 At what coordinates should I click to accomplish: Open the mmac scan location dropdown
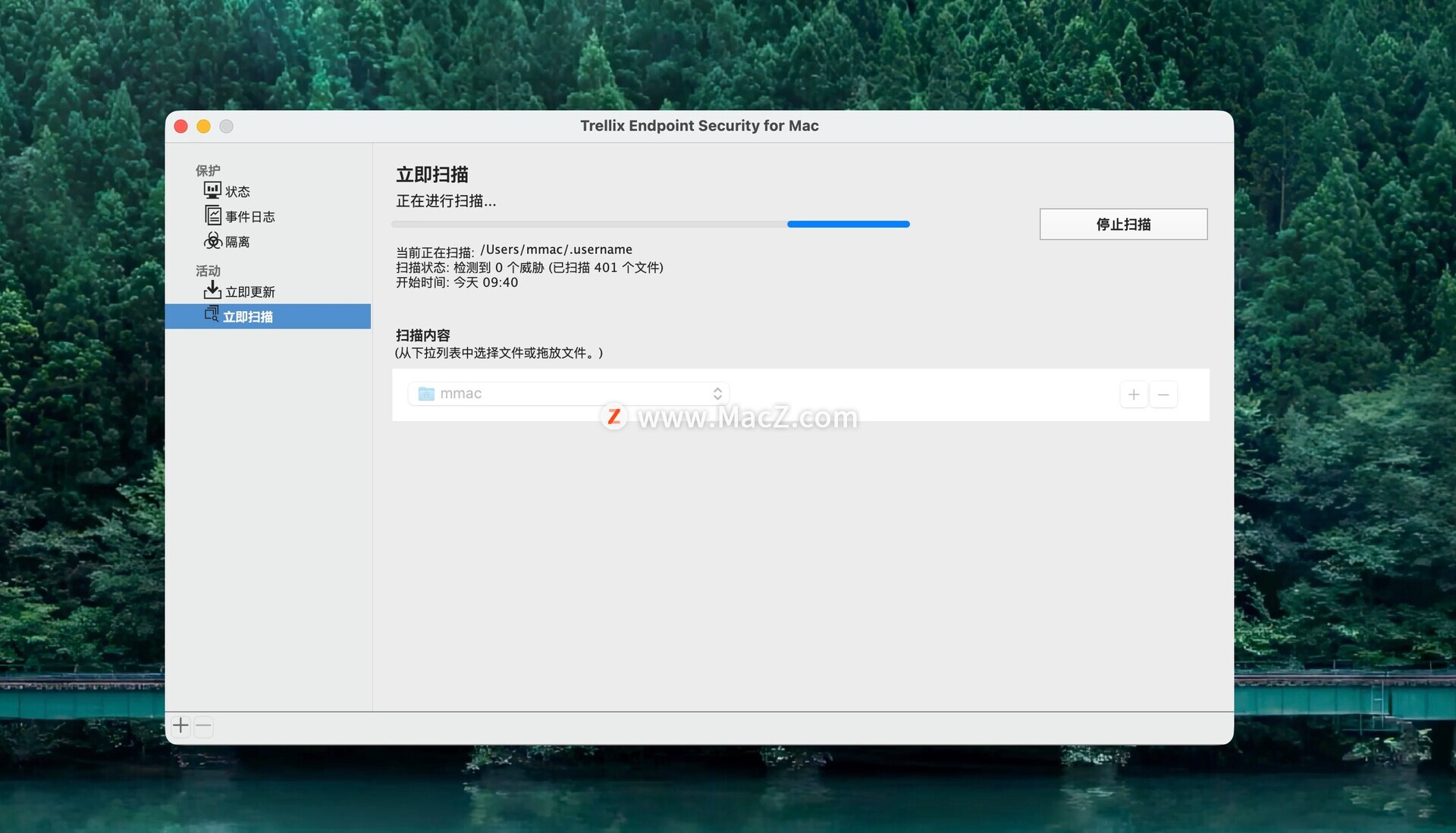coord(569,394)
